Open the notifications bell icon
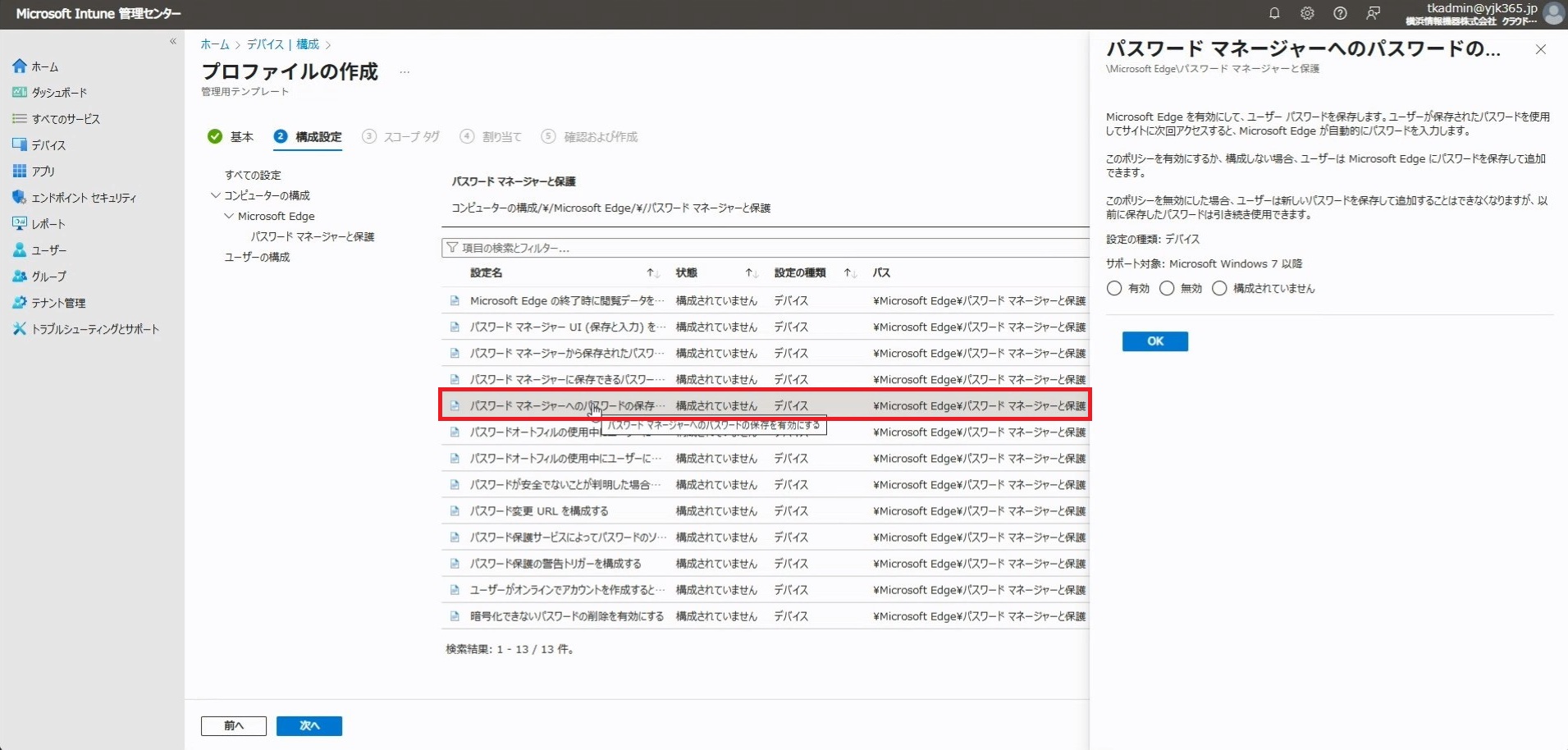The width and height of the screenshot is (1568, 750). point(1274,13)
